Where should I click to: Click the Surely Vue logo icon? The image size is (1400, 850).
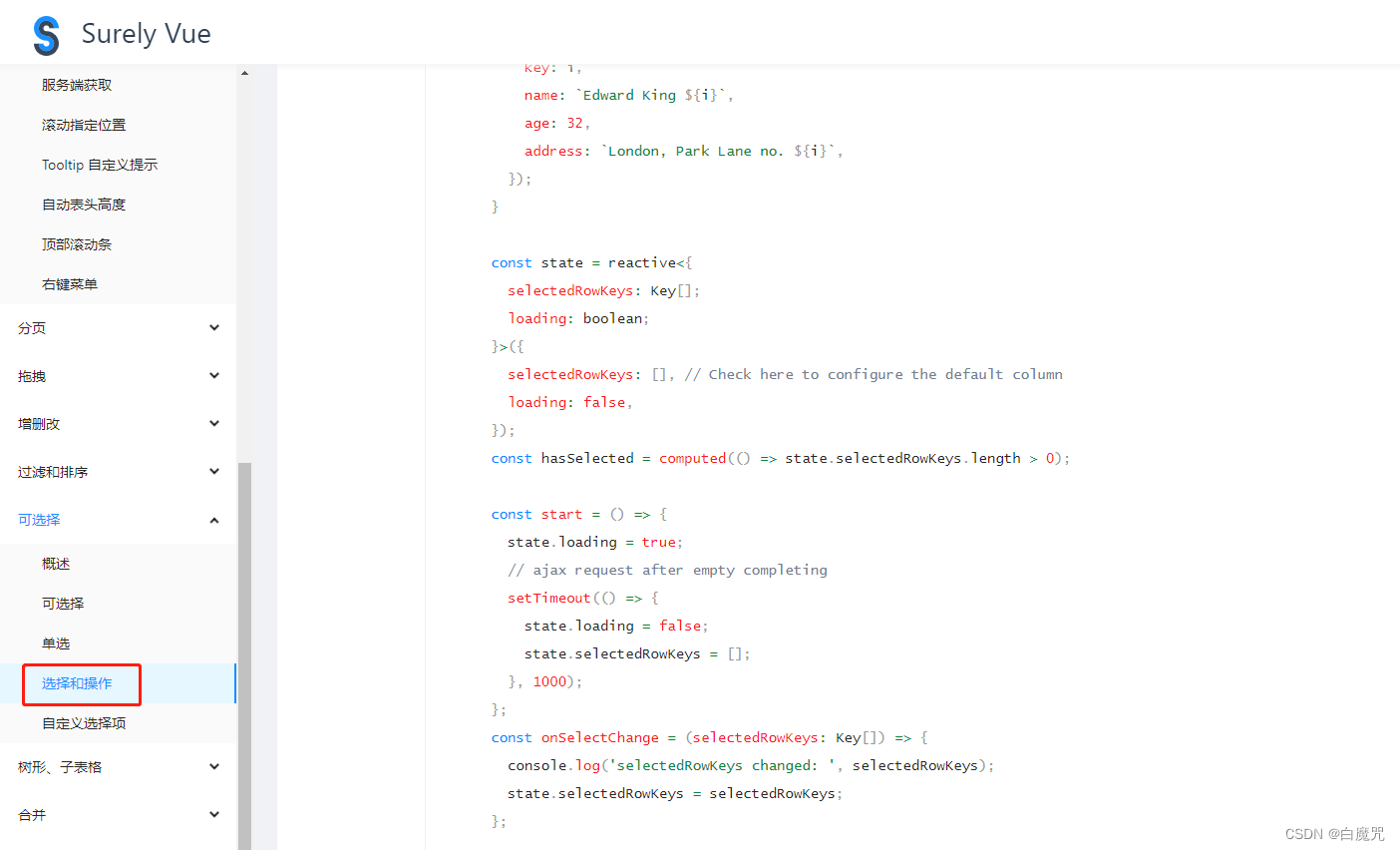click(x=46, y=35)
